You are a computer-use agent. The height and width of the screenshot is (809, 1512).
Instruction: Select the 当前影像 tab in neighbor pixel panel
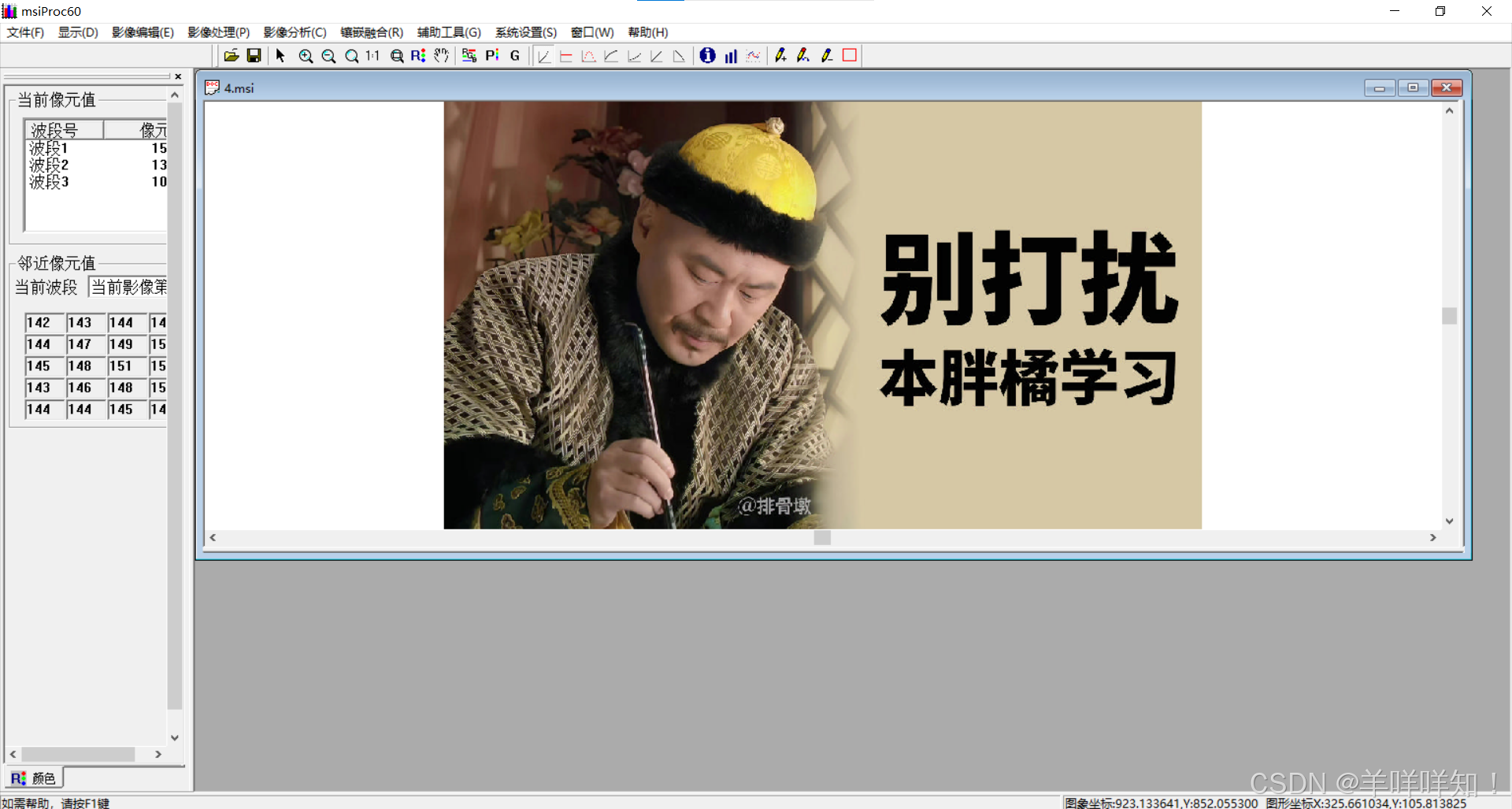coord(129,287)
